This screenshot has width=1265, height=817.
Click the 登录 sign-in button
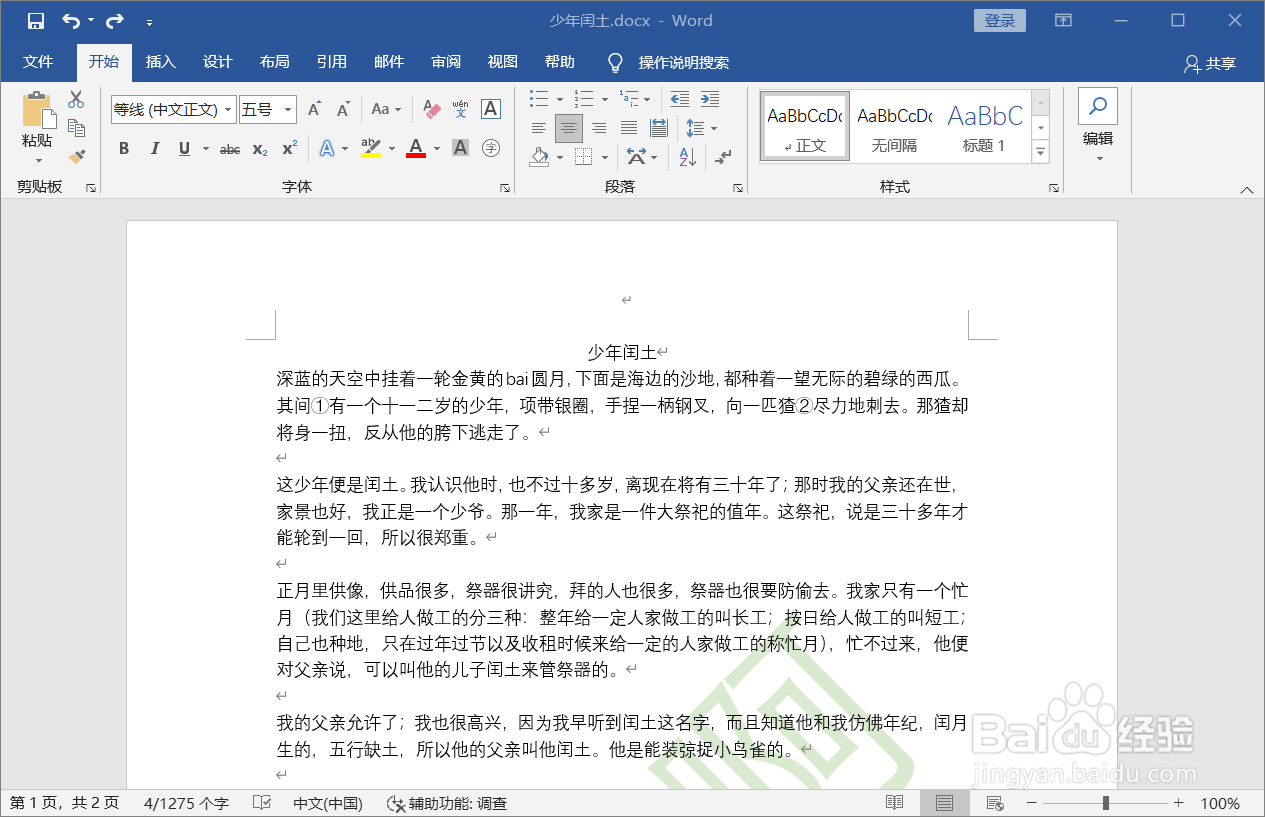(x=999, y=20)
